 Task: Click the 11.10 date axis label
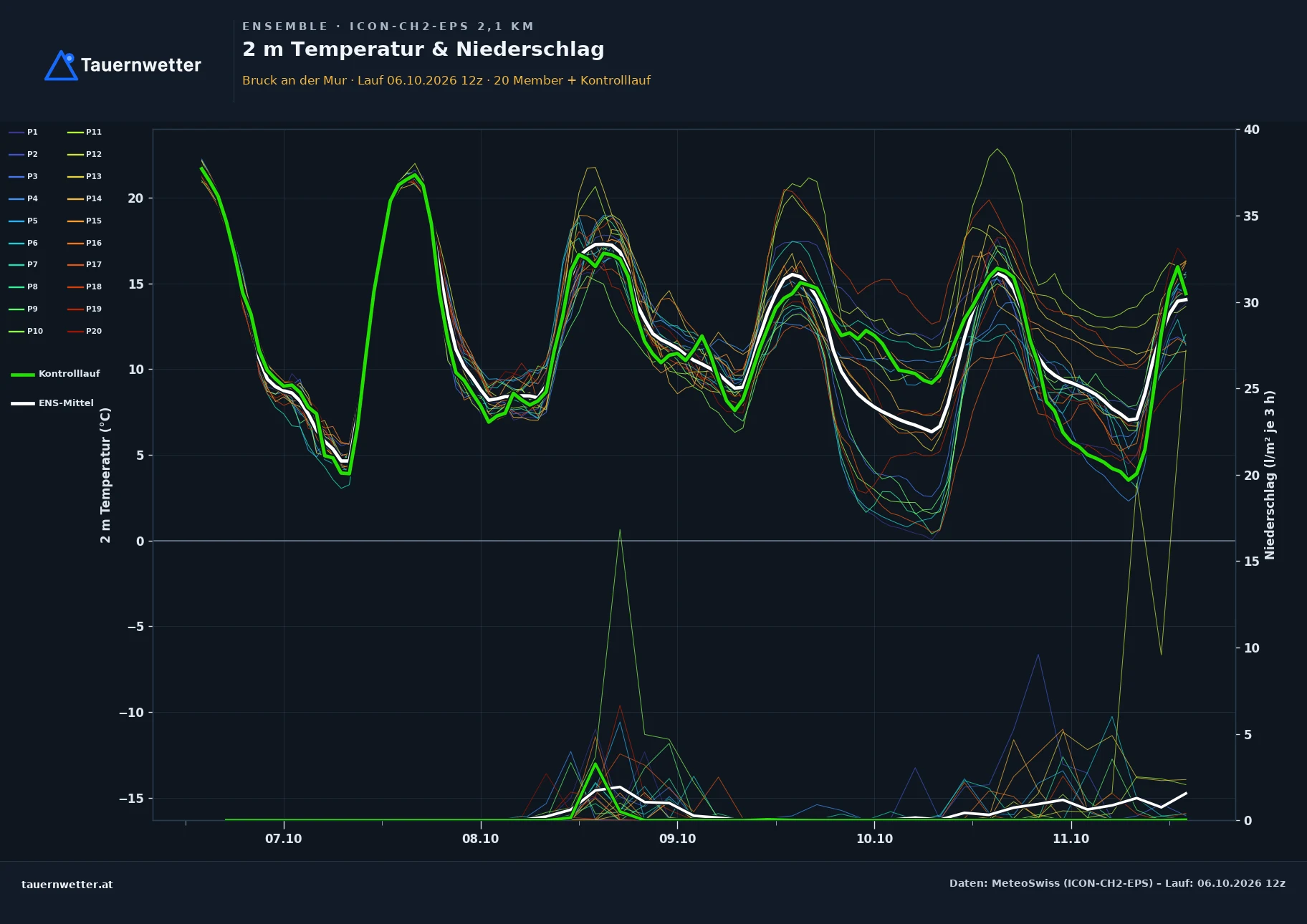(x=1071, y=839)
